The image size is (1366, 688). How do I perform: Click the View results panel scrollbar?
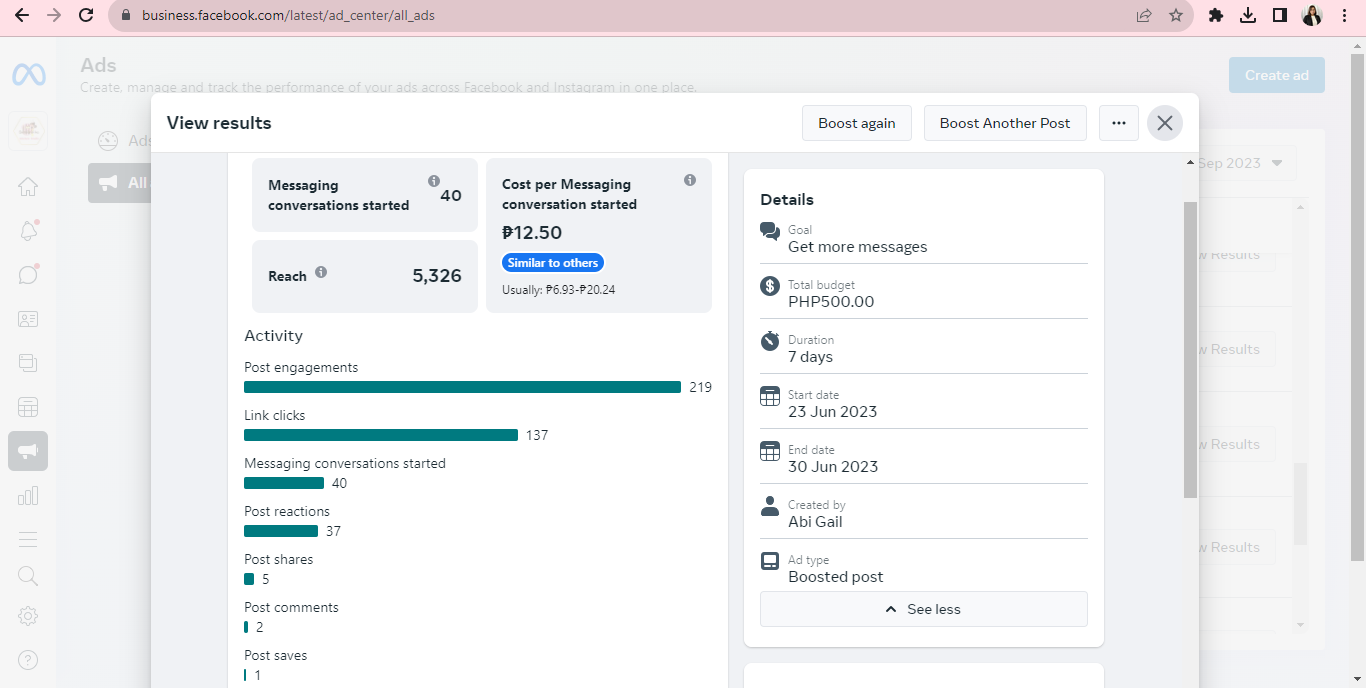(1190, 350)
